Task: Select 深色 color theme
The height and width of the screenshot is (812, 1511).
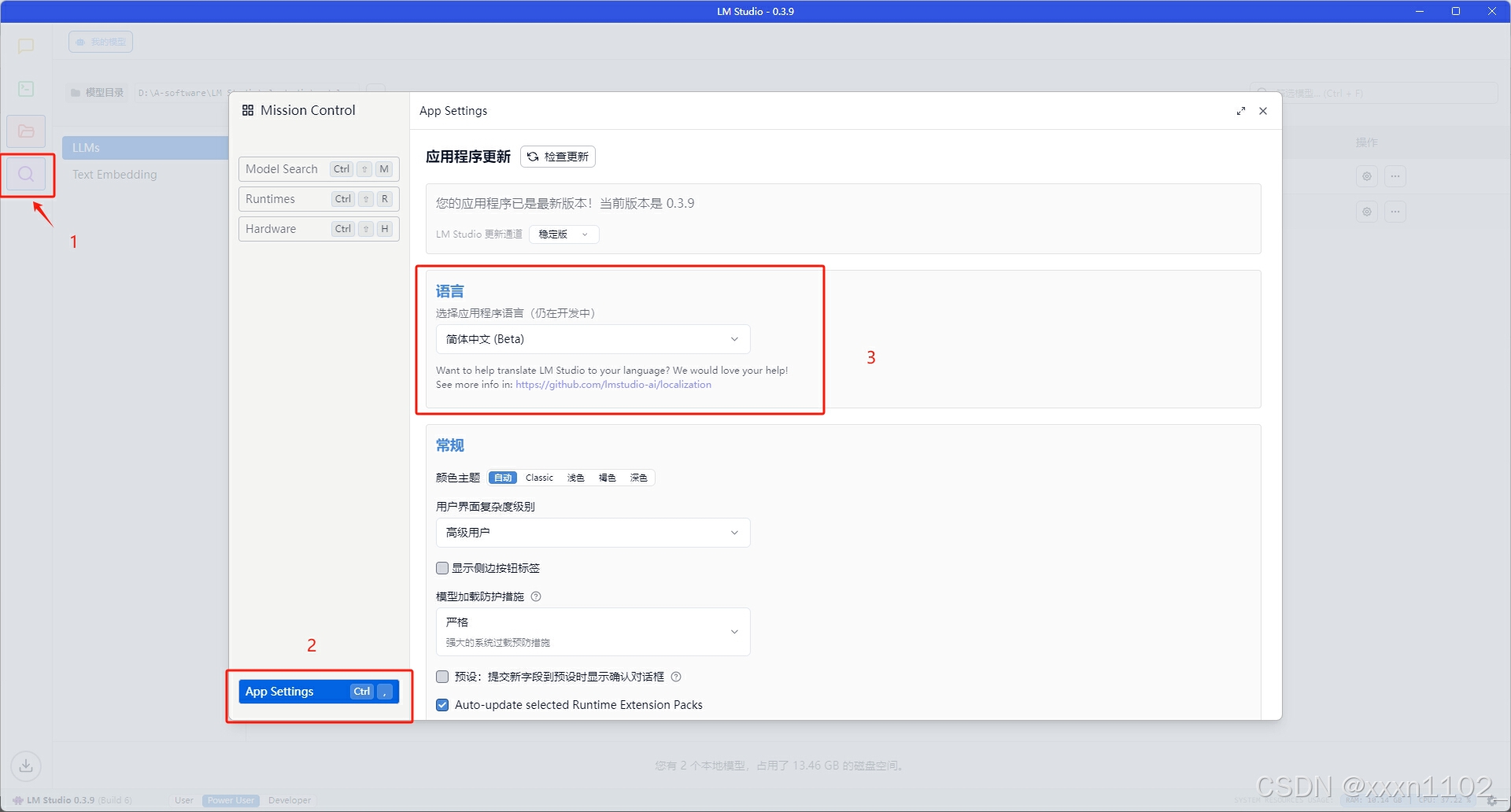Action: (x=639, y=478)
